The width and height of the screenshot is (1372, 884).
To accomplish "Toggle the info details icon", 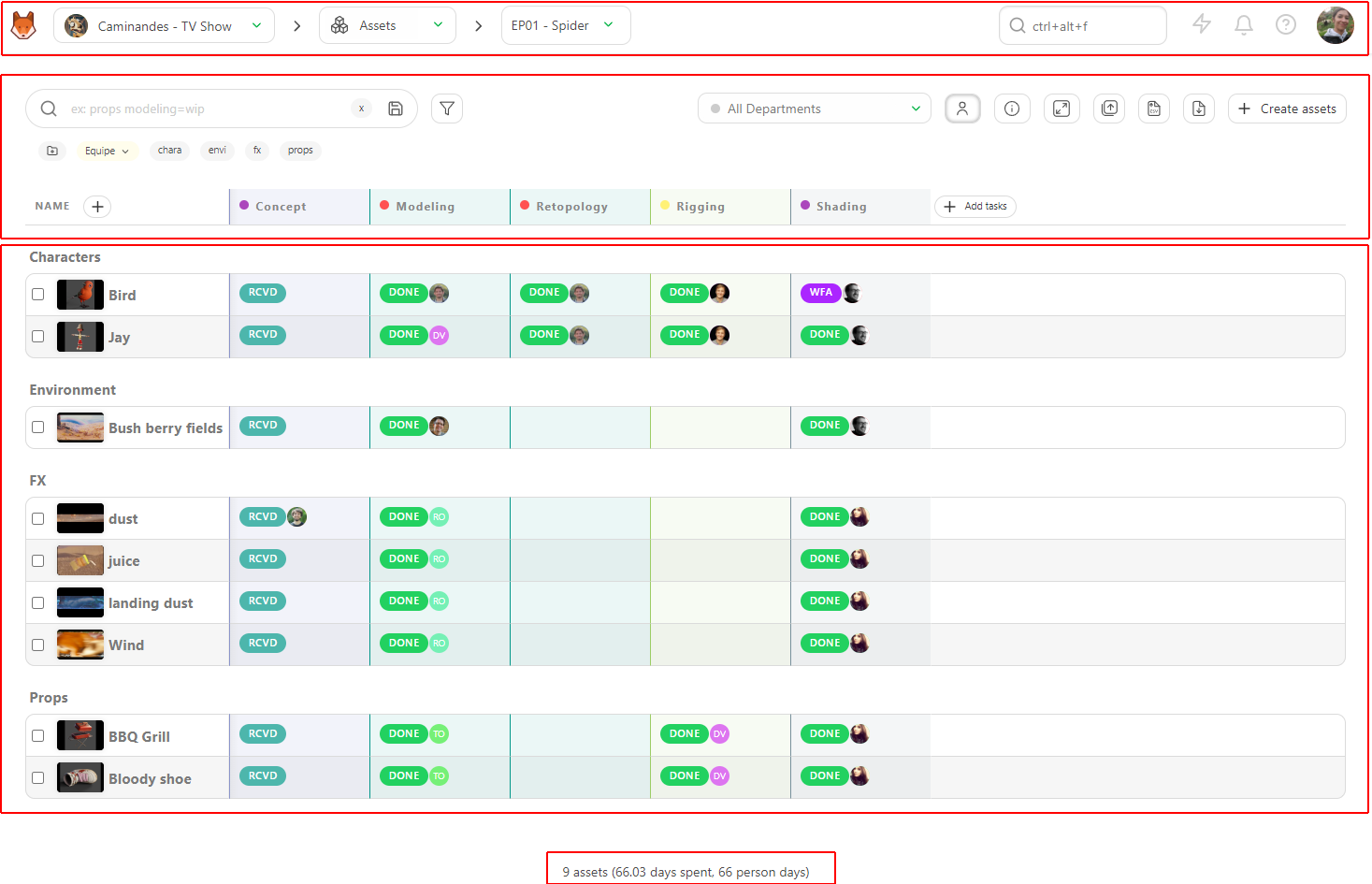I will point(1012,109).
